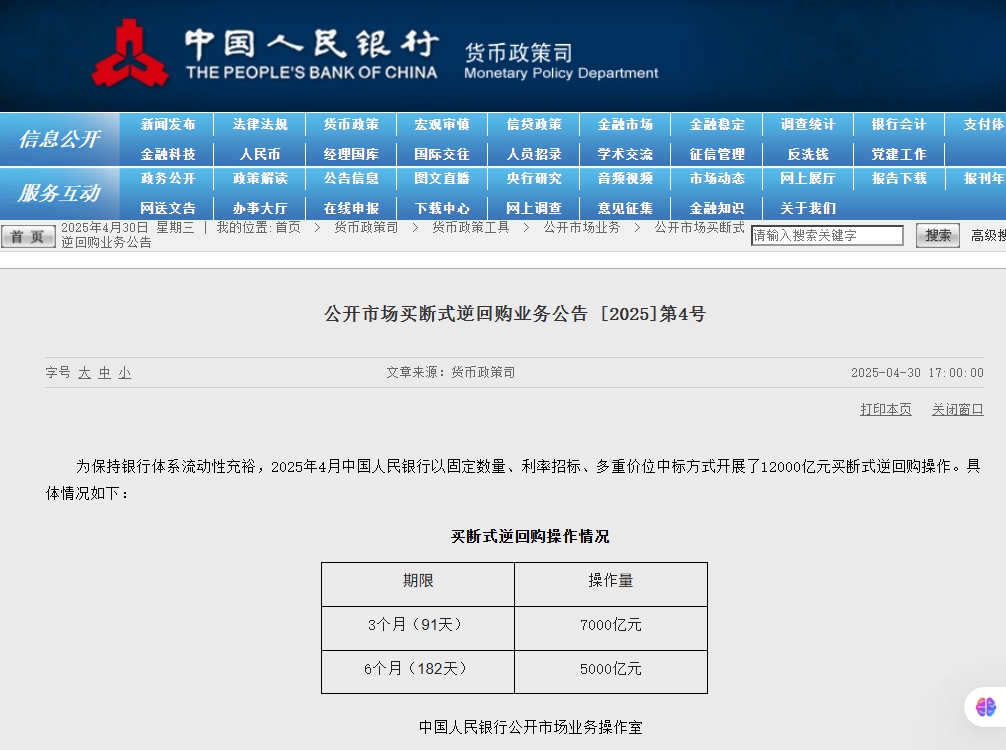Open the 反洗钱 menu item
Screen dimensions: 1006x750
point(808,155)
